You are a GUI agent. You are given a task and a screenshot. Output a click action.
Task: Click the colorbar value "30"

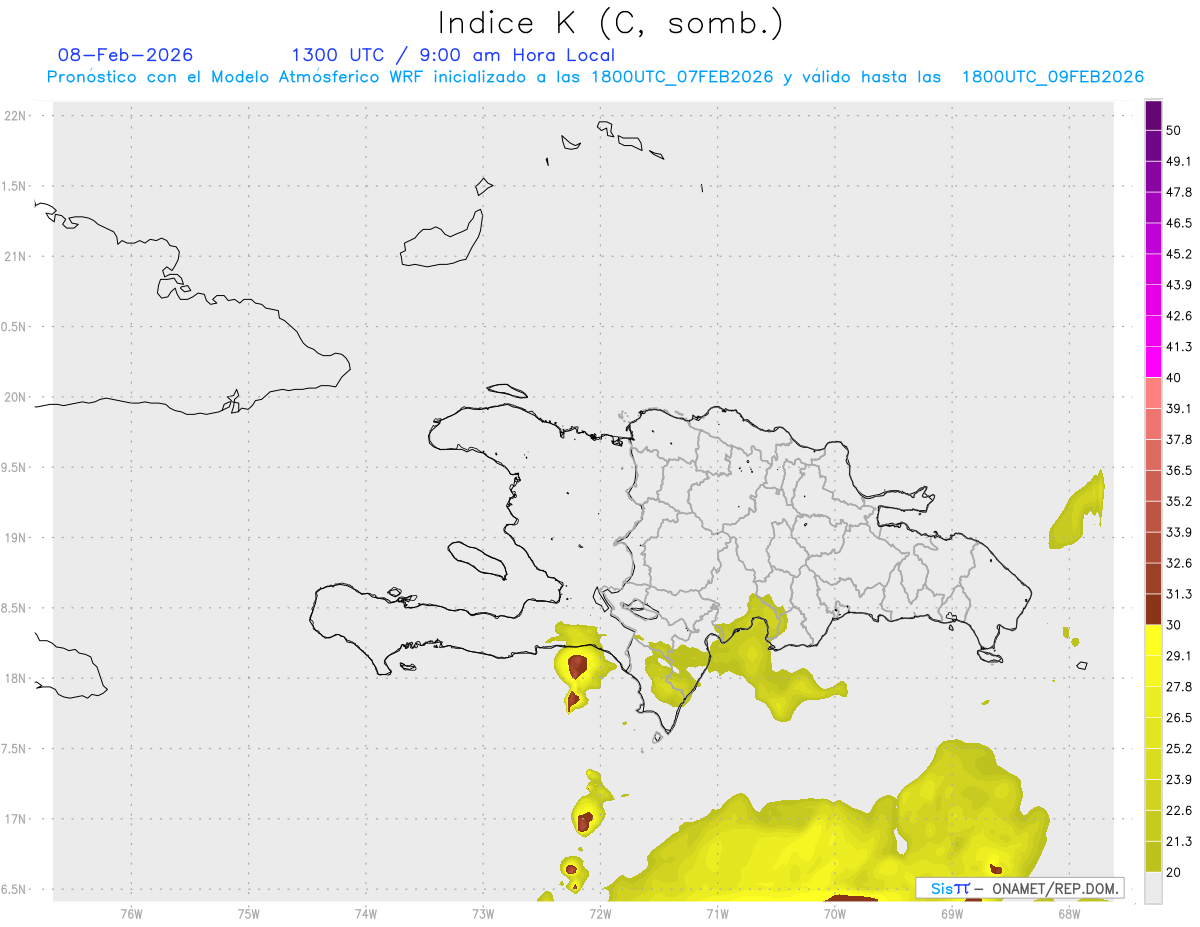pyautogui.click(x=1174, y=625)
